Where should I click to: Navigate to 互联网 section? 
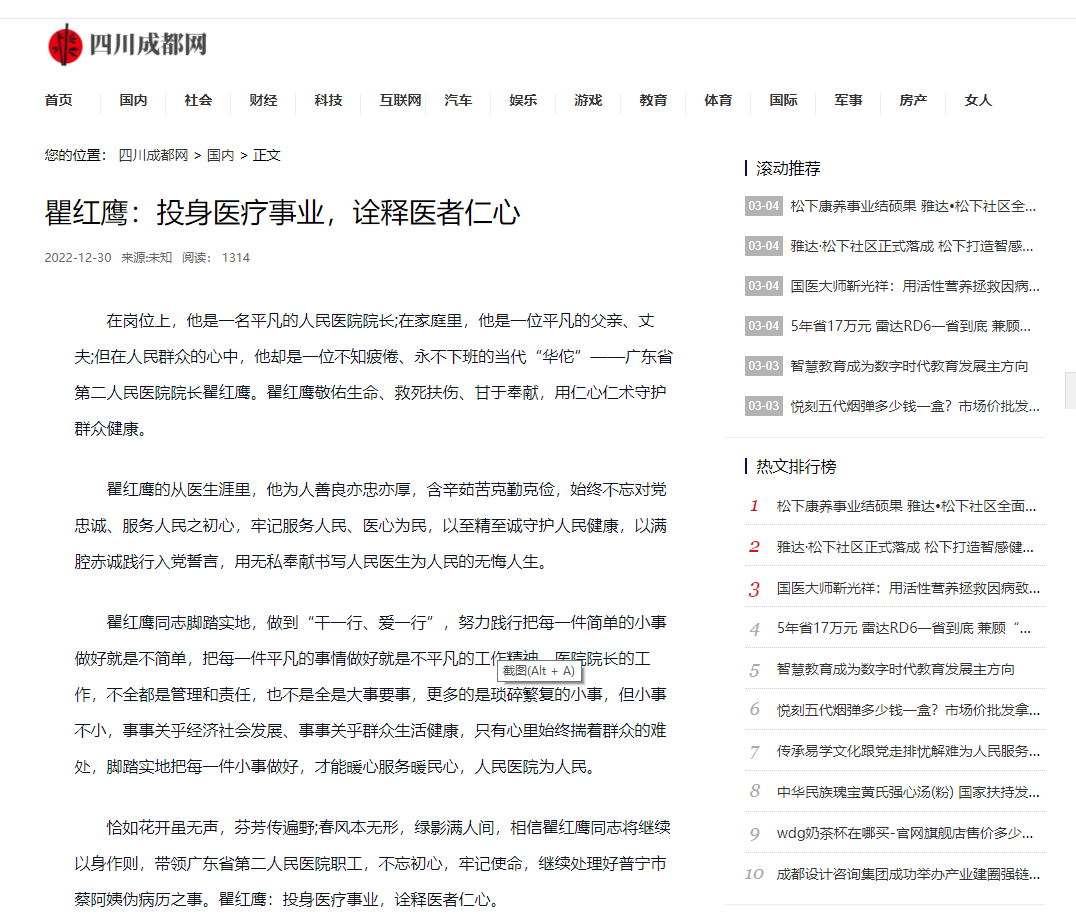(400, 100)
